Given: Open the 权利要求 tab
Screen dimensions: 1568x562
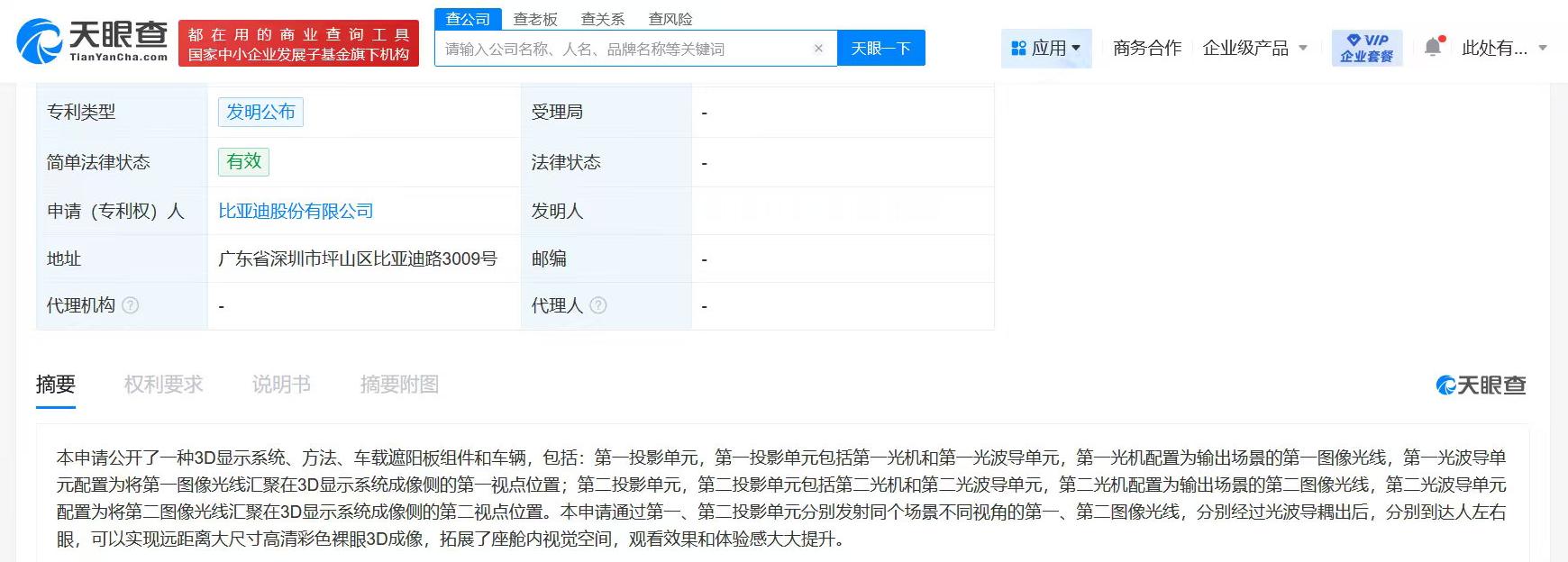Looking at the screenshot, I should coord(163,385).
